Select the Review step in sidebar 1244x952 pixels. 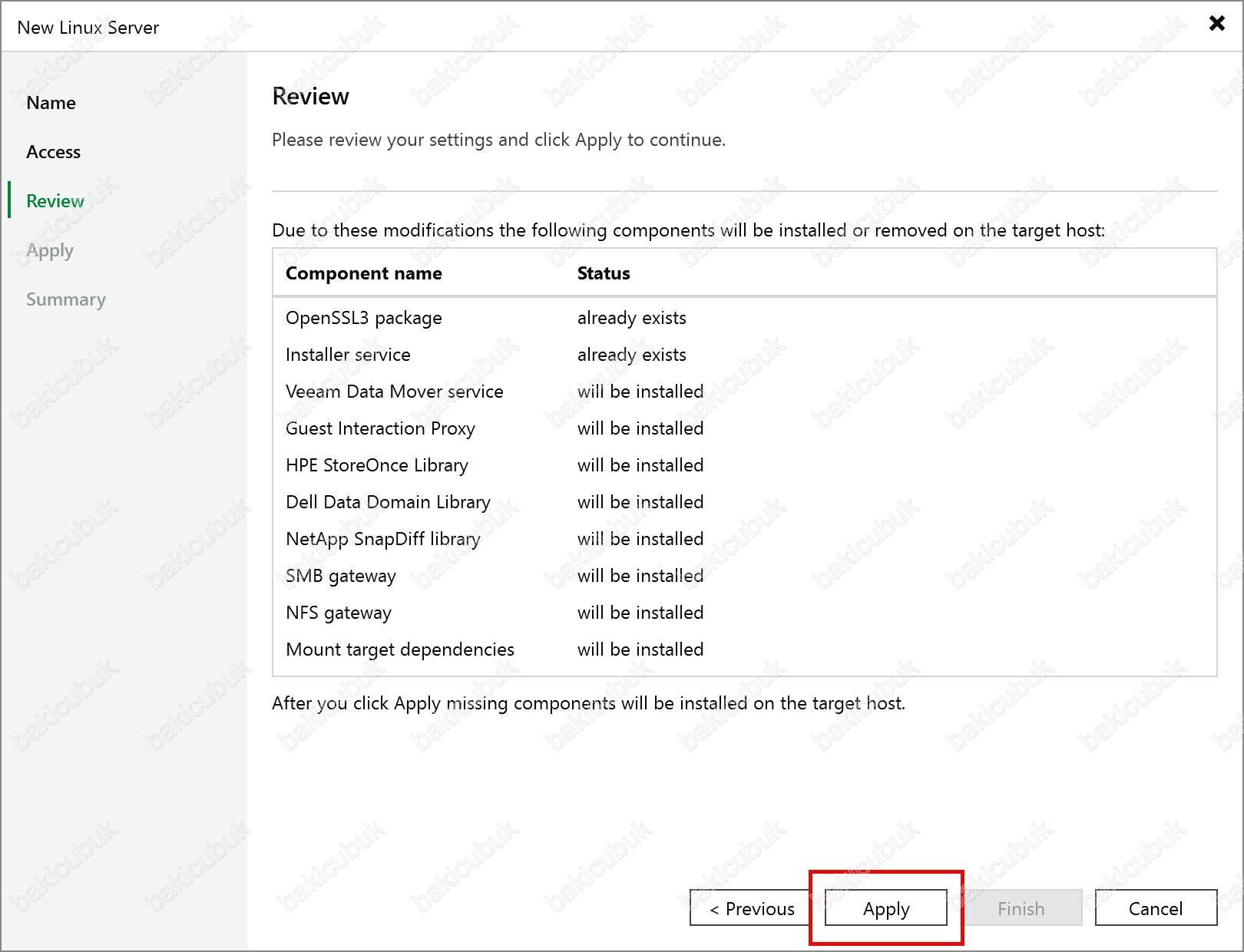[x=55, y=201]
